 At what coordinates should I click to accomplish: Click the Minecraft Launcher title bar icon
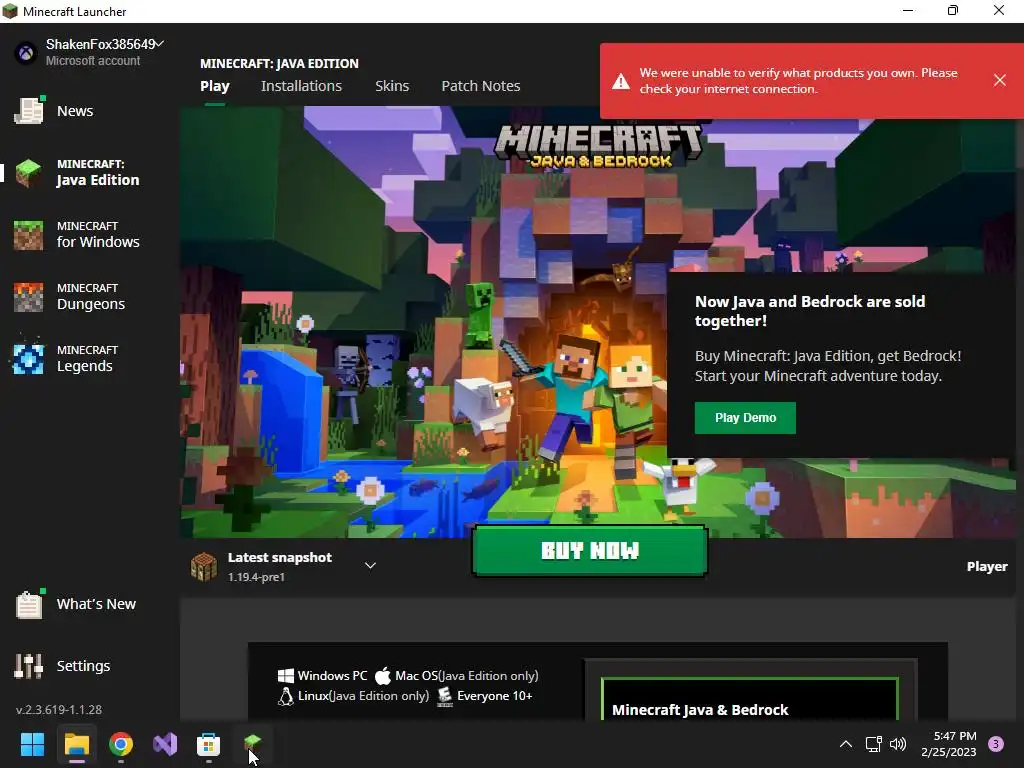[10, 11]
